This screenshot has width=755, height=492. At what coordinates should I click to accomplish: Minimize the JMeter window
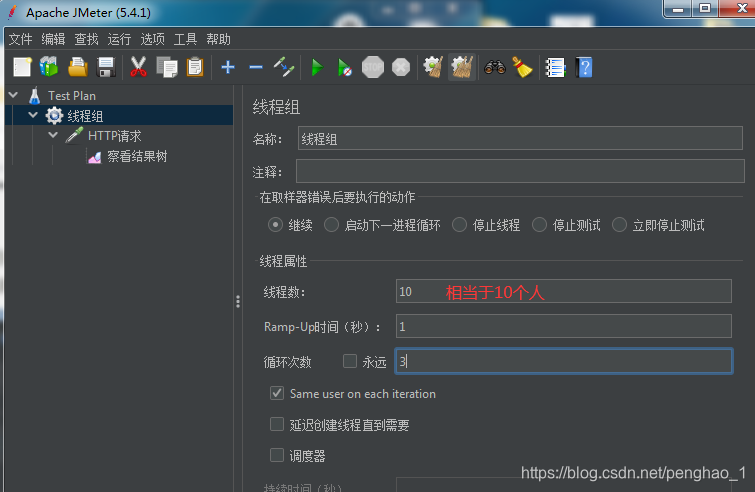pos(678,9)
